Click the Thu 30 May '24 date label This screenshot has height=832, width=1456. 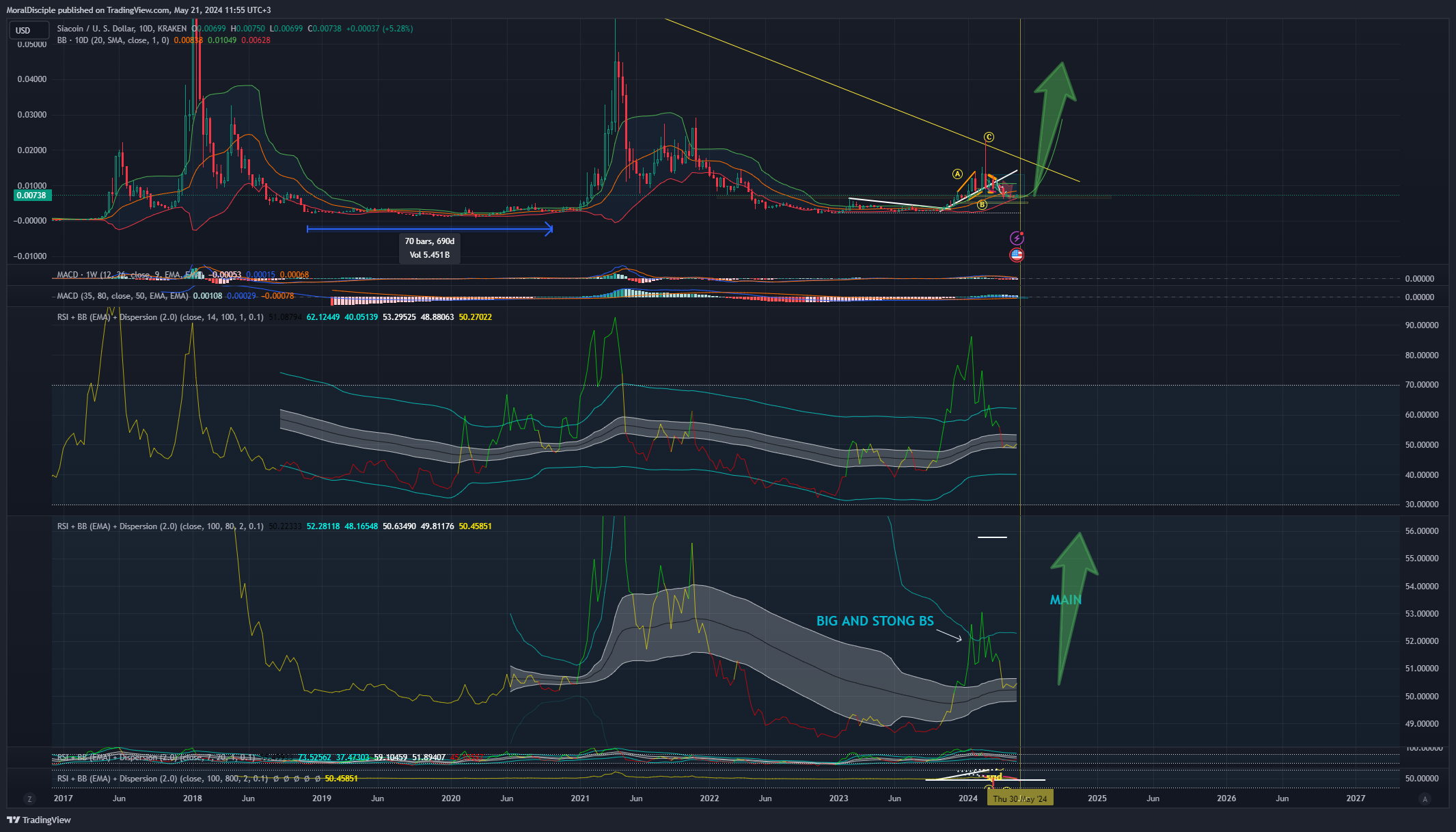[x=1020, y=799]
